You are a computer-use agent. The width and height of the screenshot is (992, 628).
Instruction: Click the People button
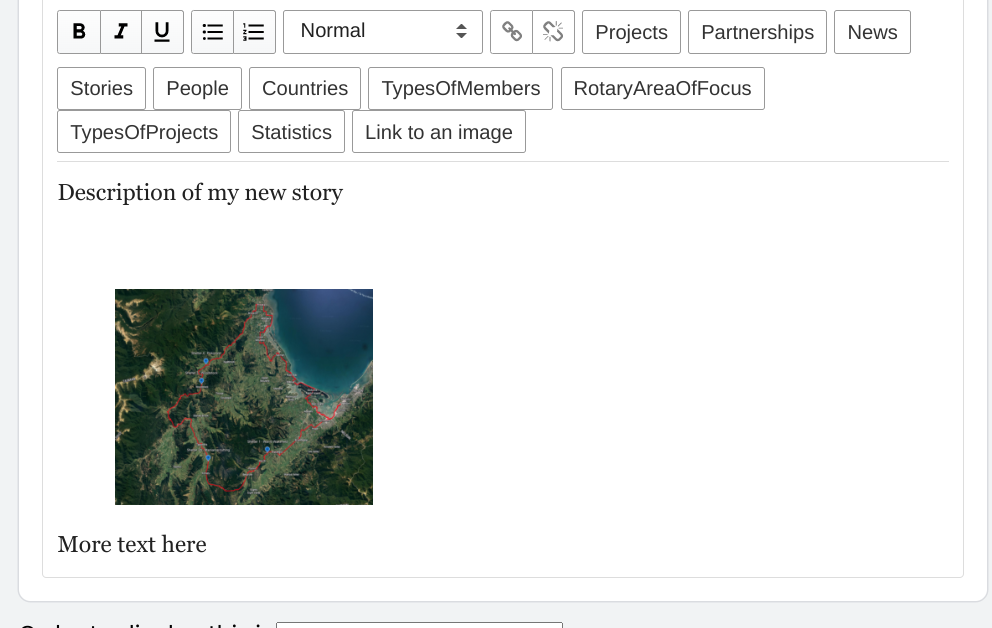197,89
